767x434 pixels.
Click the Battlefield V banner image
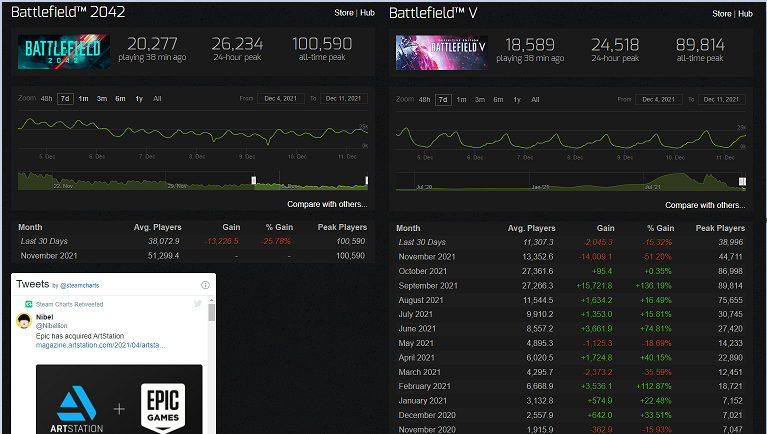coord(442,52)
